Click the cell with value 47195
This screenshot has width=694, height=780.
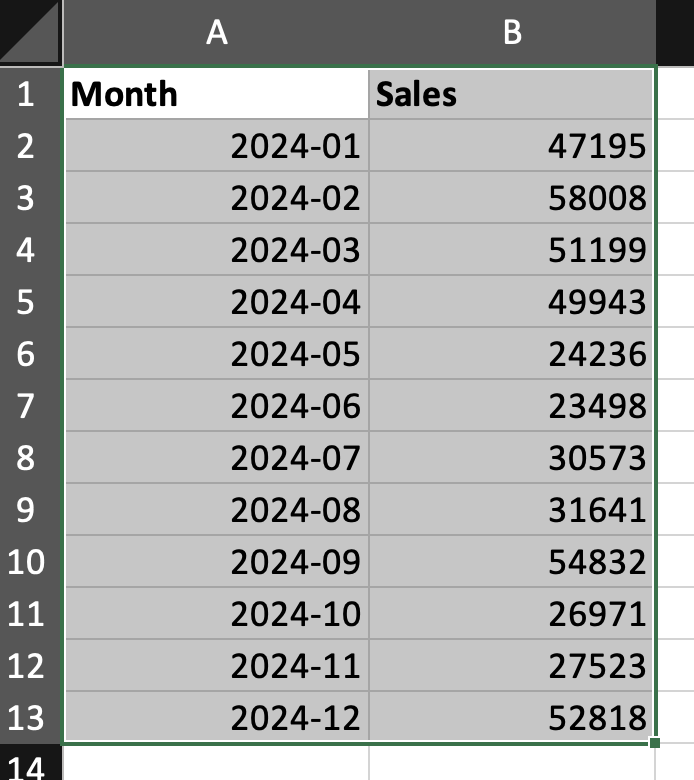pyautogui.click(x=512, y=146)
